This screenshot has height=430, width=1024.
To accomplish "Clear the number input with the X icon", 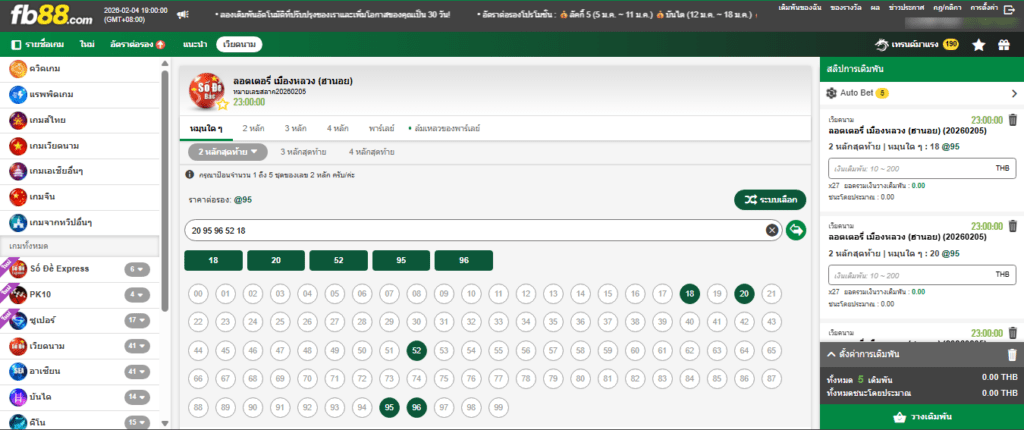I will (x=772, y=230).
